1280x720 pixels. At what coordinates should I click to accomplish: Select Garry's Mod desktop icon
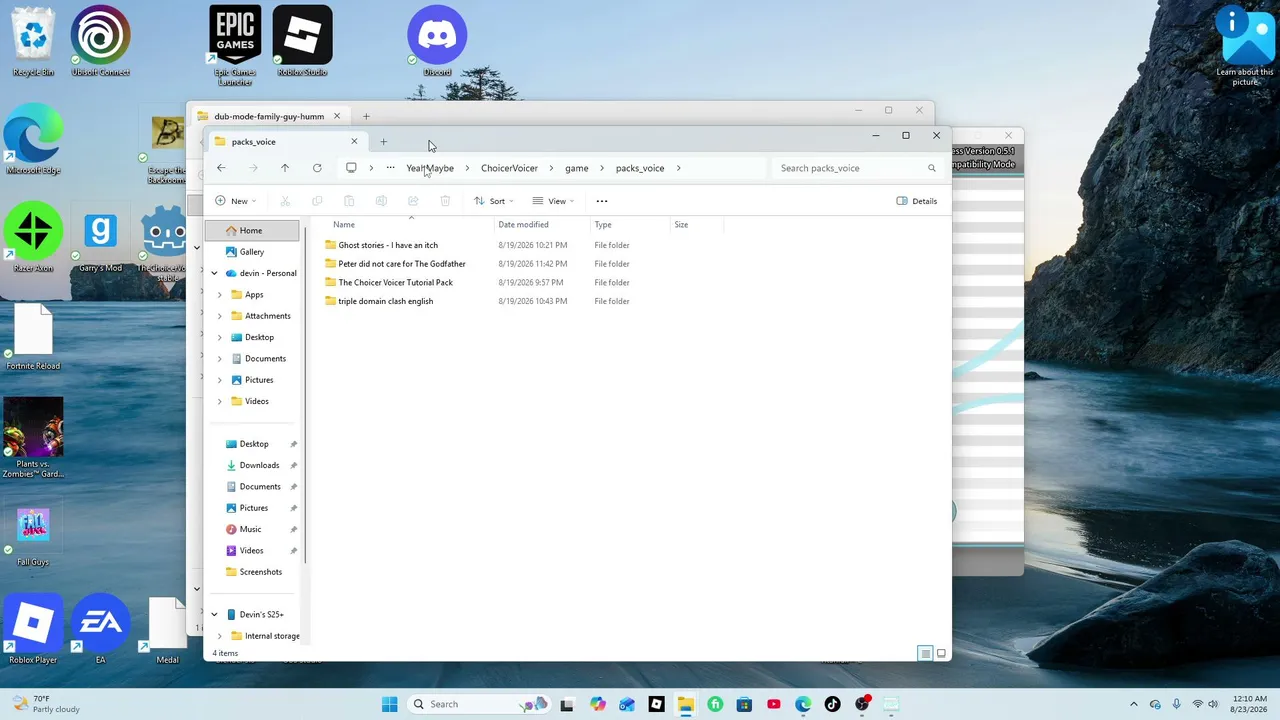point(101,237)
